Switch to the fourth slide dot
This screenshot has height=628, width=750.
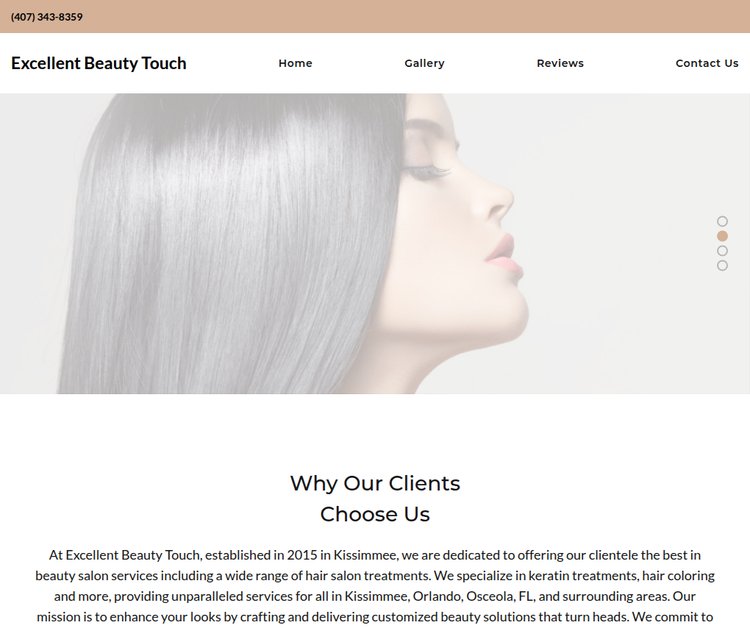click(x=722, y=265)
